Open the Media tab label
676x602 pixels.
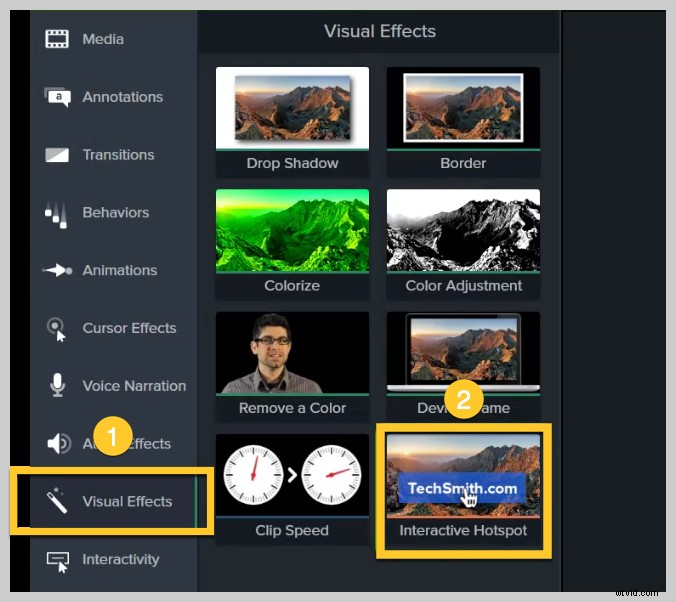[x=103, y=39]
